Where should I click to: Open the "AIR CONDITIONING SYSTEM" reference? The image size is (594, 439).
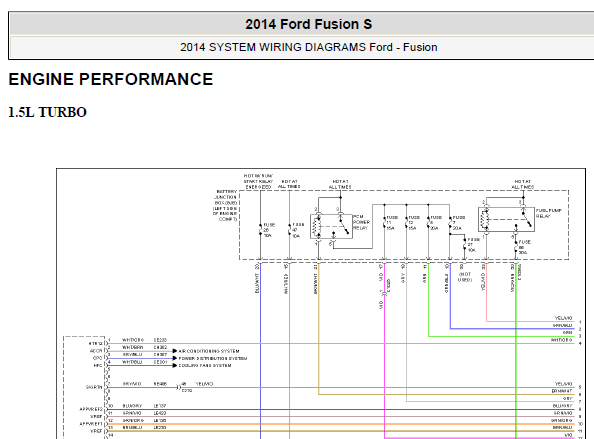(209, 351)
